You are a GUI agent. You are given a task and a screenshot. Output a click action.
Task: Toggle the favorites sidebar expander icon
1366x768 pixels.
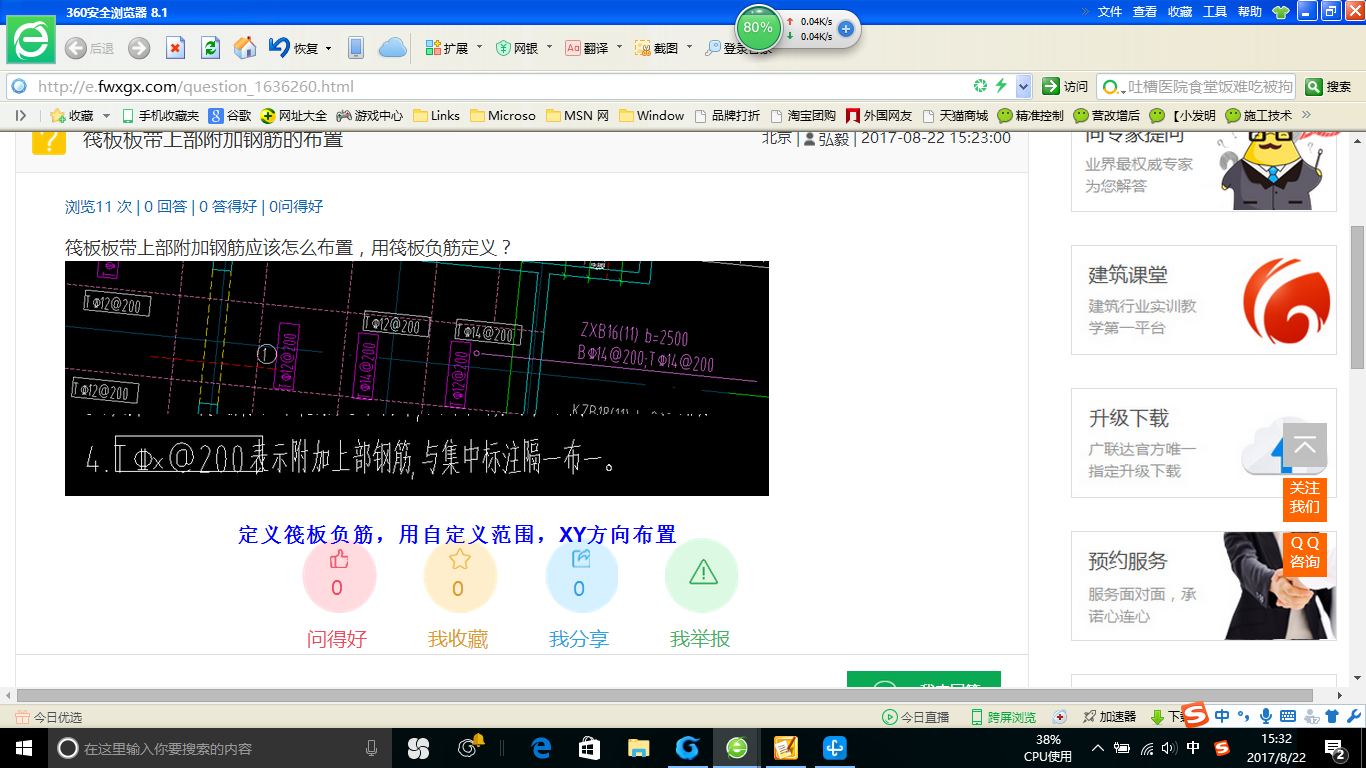21,115
